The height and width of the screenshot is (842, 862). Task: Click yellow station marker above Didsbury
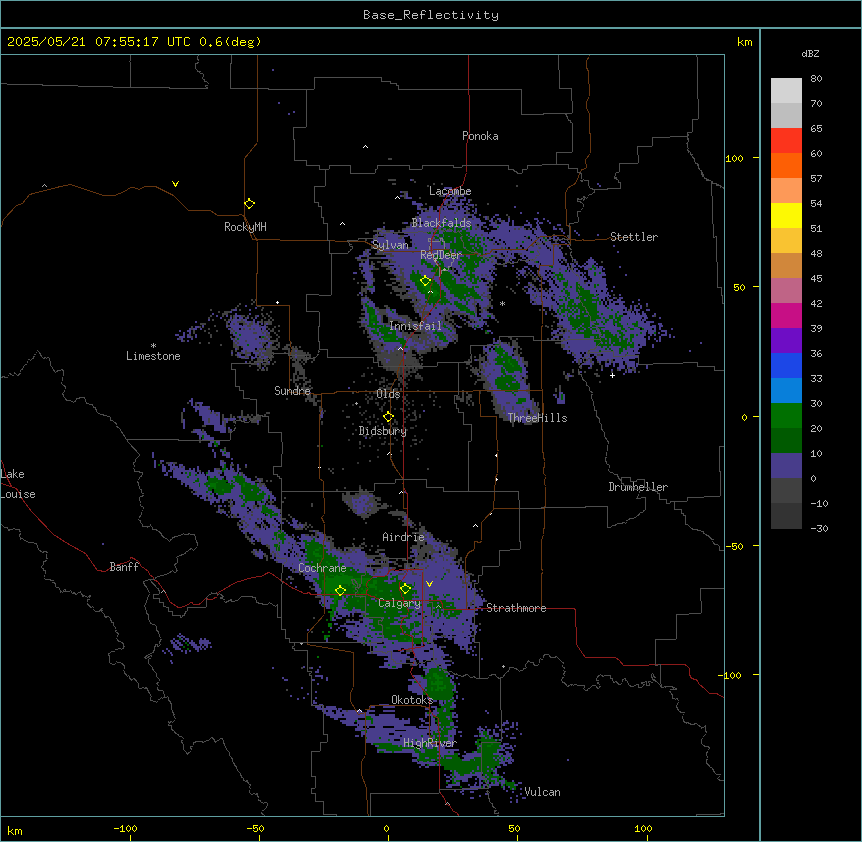(389, 417)
